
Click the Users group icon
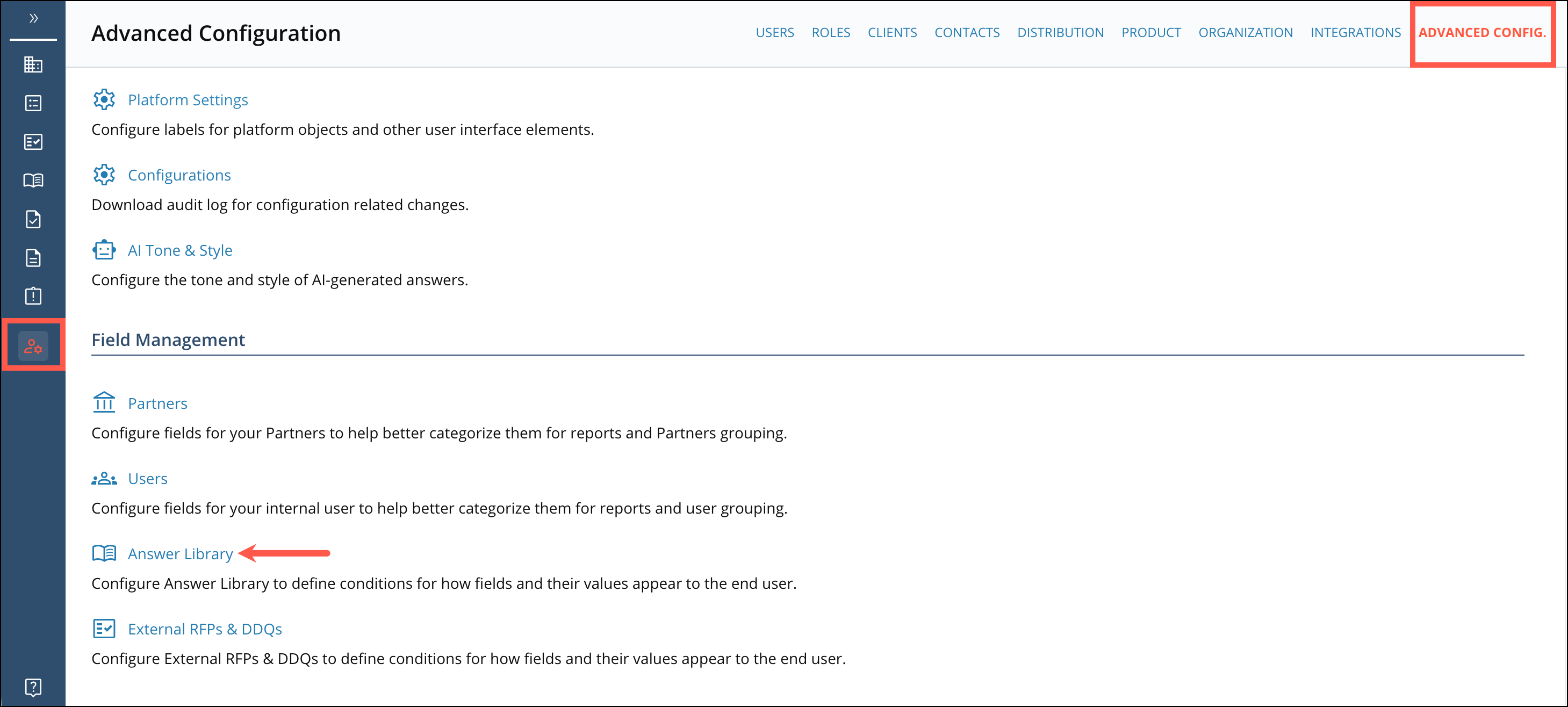click(x=104, y=479)
